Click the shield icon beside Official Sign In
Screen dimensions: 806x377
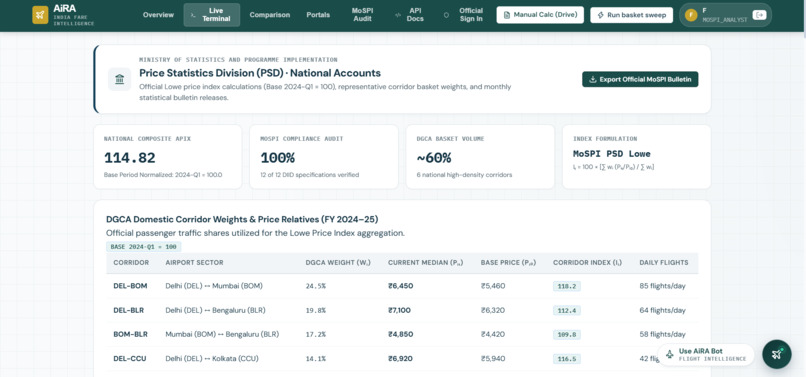point(446,15)
